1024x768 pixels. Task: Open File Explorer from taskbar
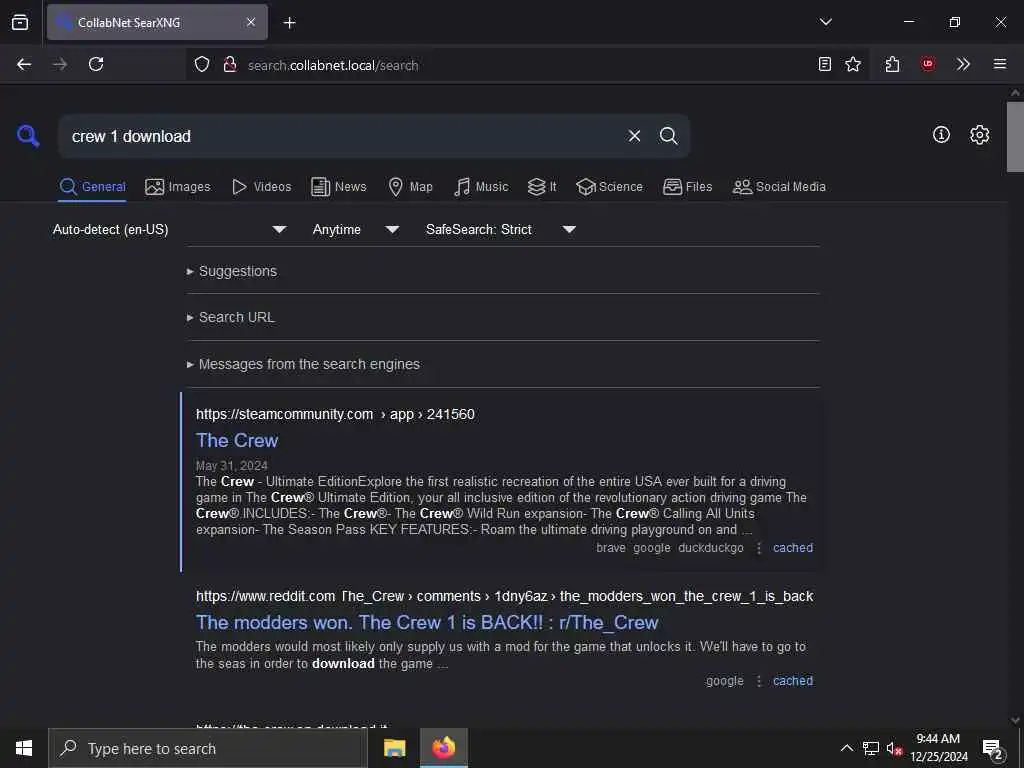coord(394,748)
